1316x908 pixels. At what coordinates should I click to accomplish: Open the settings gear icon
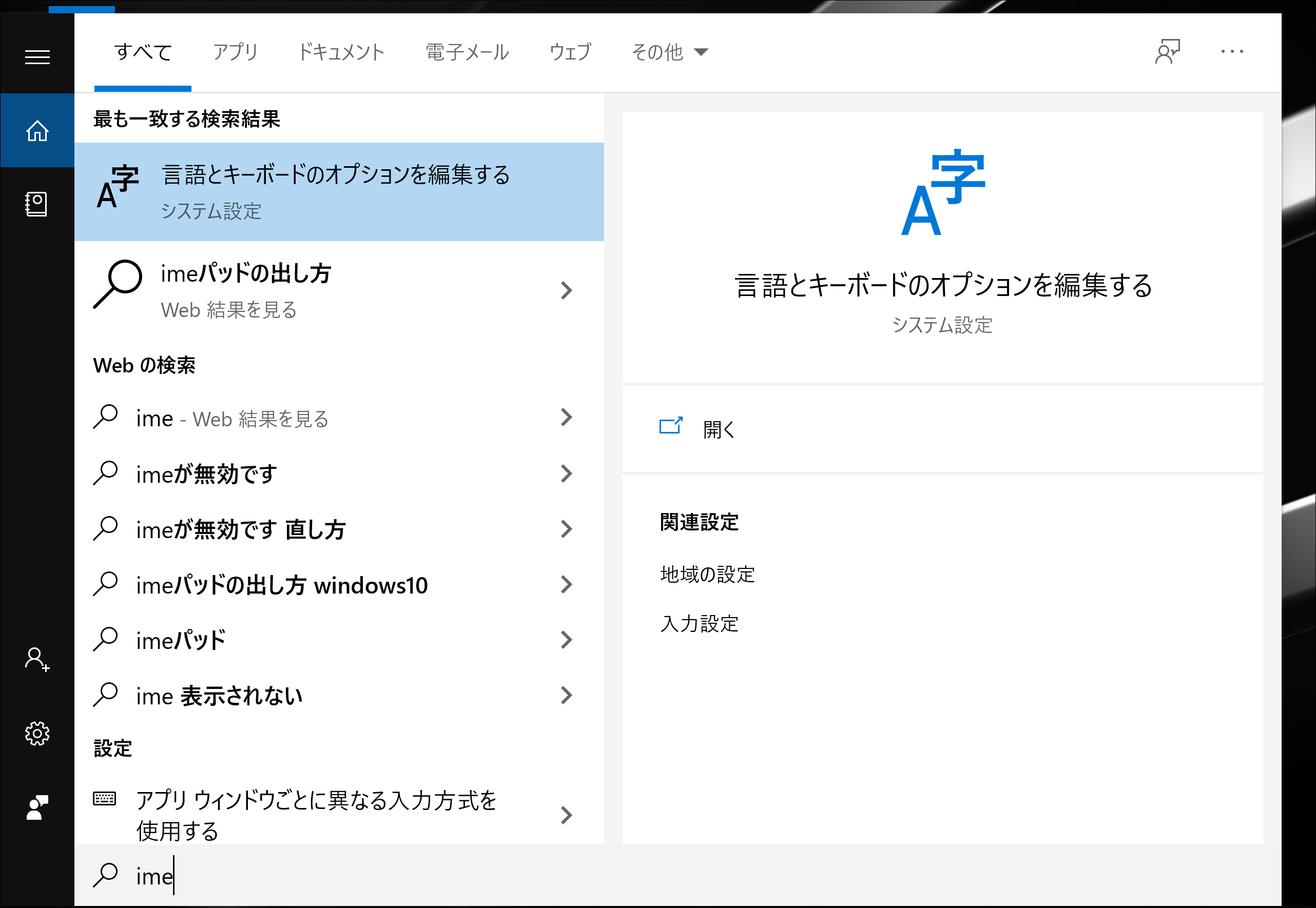37,734
